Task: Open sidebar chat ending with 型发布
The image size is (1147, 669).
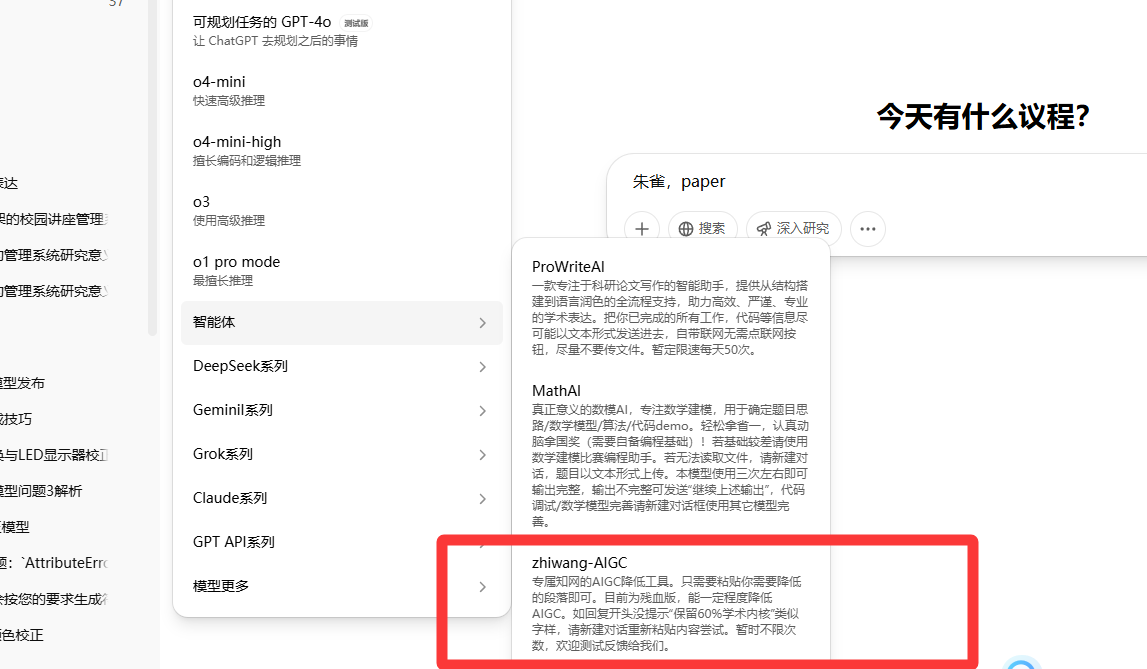Action: pyautogui.click(x=23, y=383)
